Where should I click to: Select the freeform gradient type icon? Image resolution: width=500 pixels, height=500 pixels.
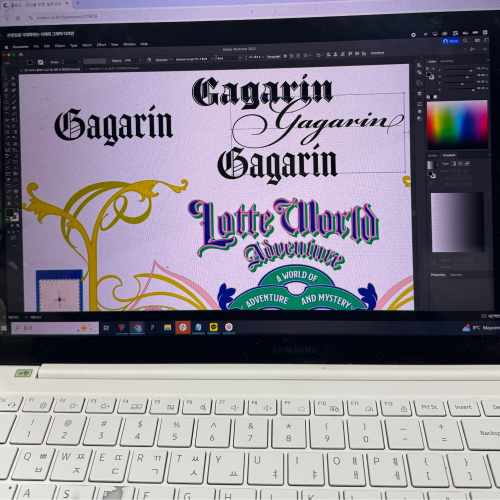tap(467, 164)
